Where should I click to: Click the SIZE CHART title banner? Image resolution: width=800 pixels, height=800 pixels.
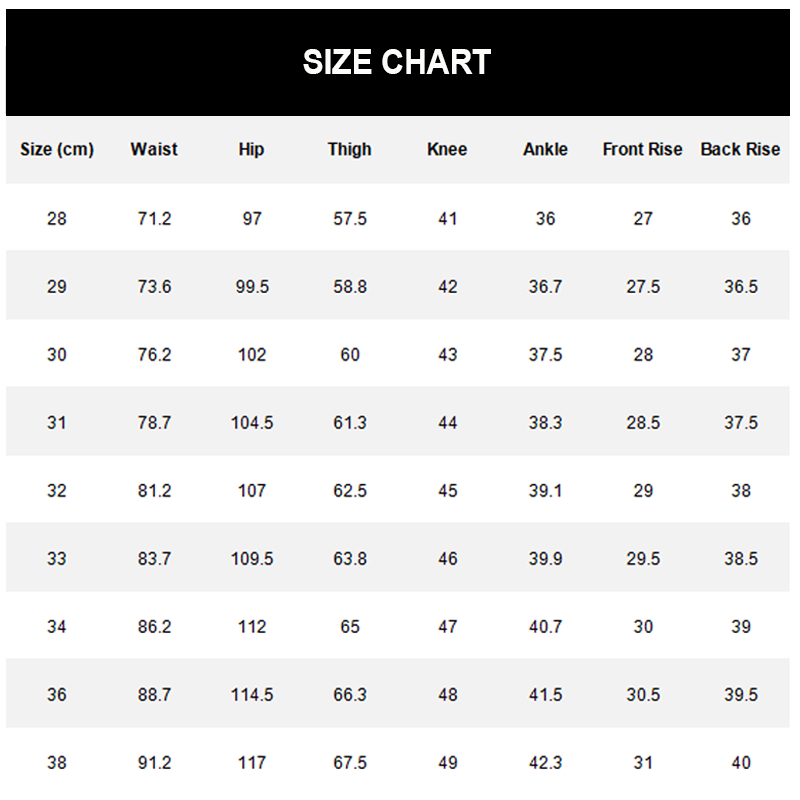397,62
